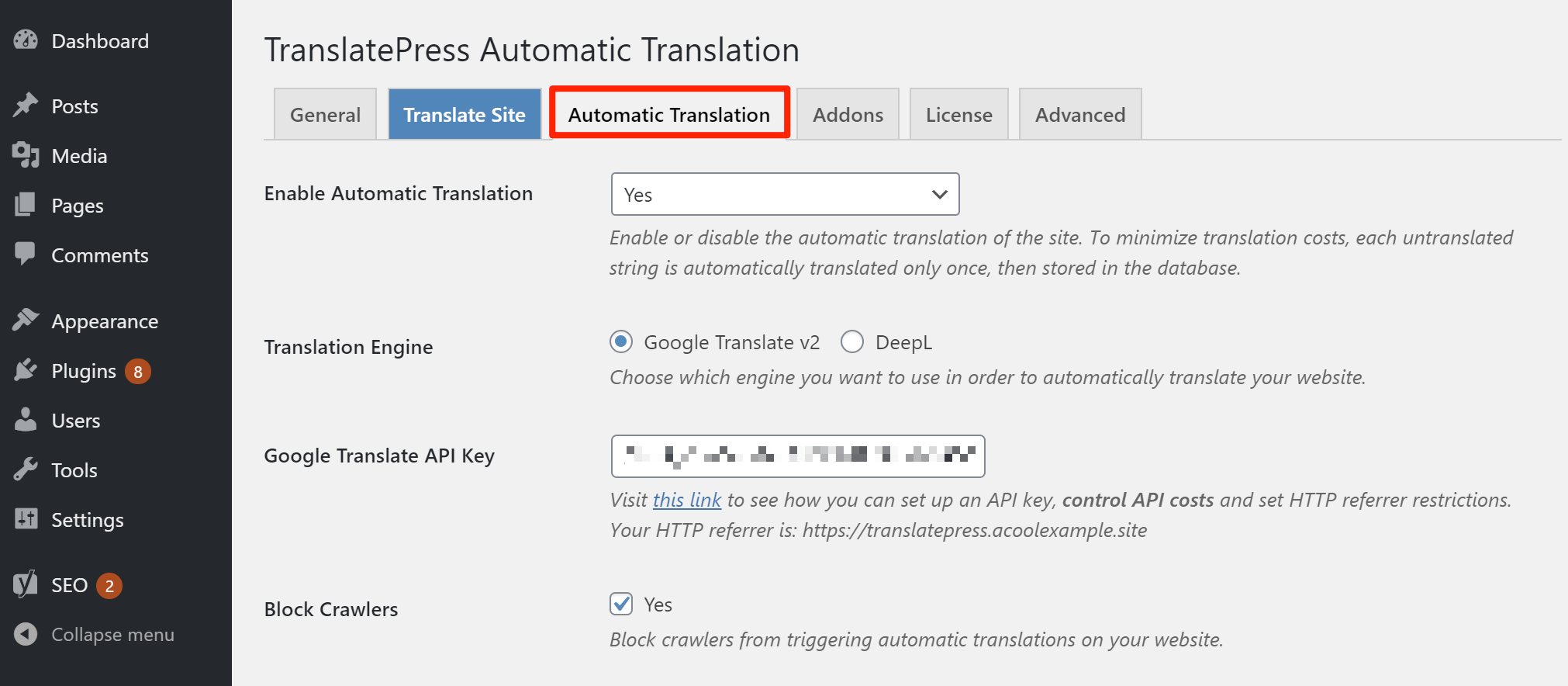
Task: Click the 'Google Translate API Key' label
Action: 379,456
